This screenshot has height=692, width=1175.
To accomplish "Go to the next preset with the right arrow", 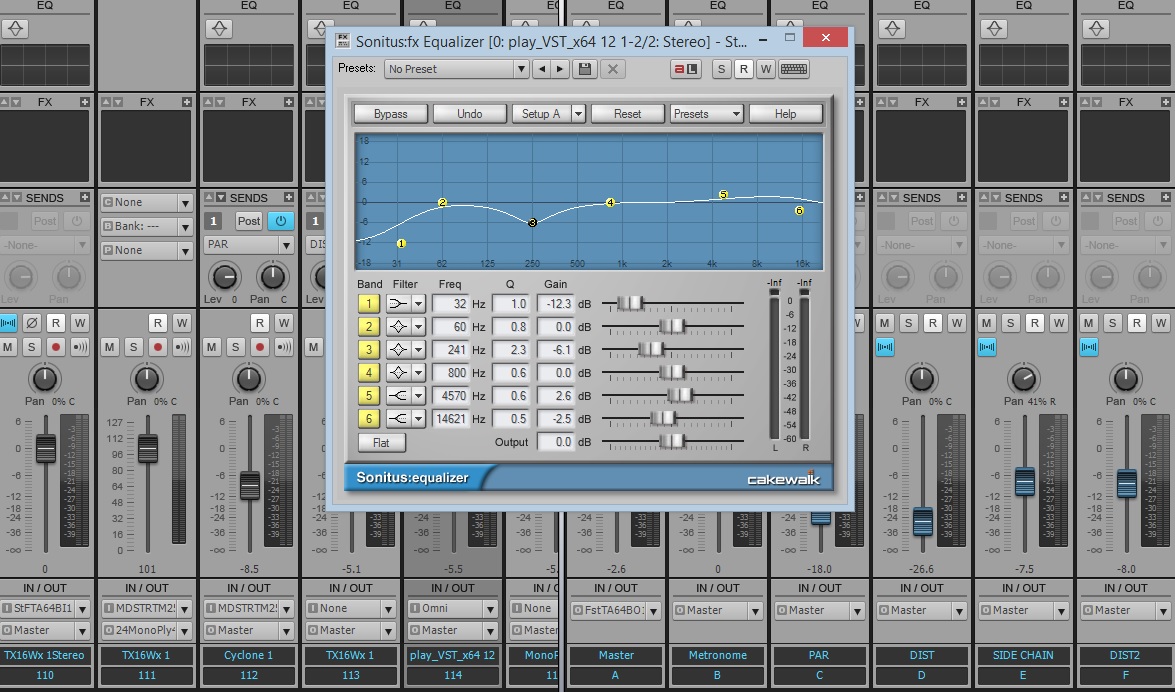I will (x=559, y=69).
